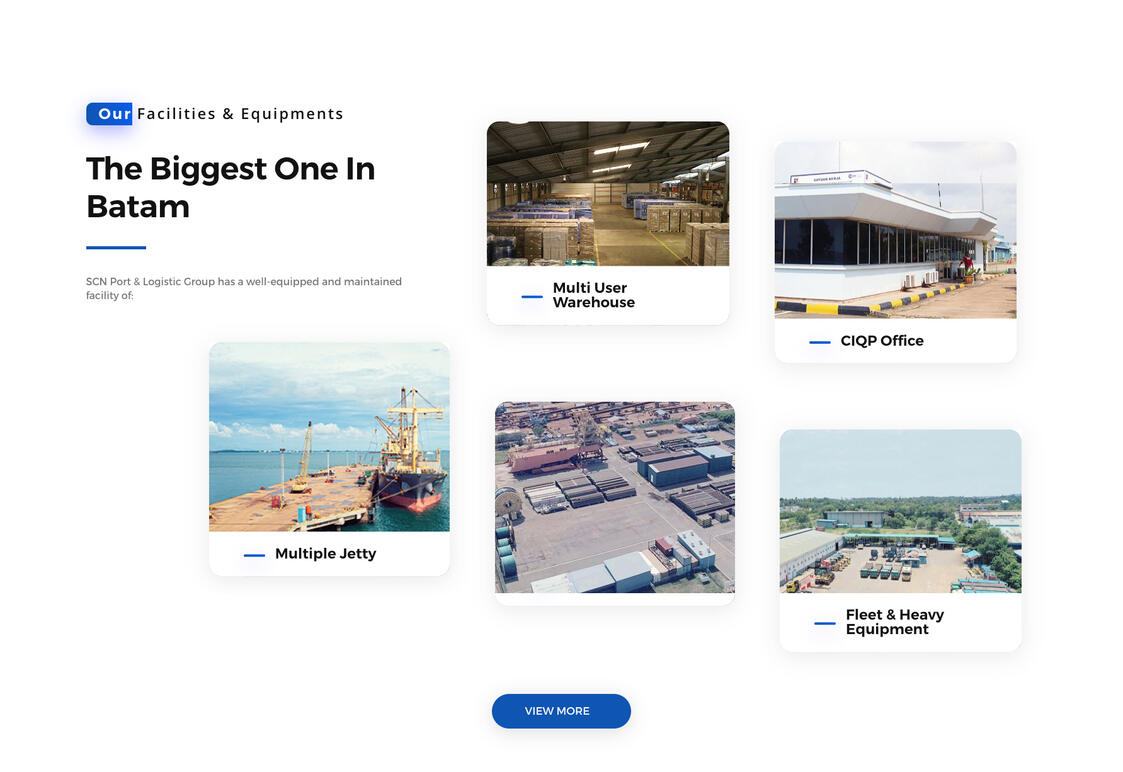Viewport: 1123px width, 772px height.
Task: Click white caption strip below aerial yard photo
Action: pos(614,599)
